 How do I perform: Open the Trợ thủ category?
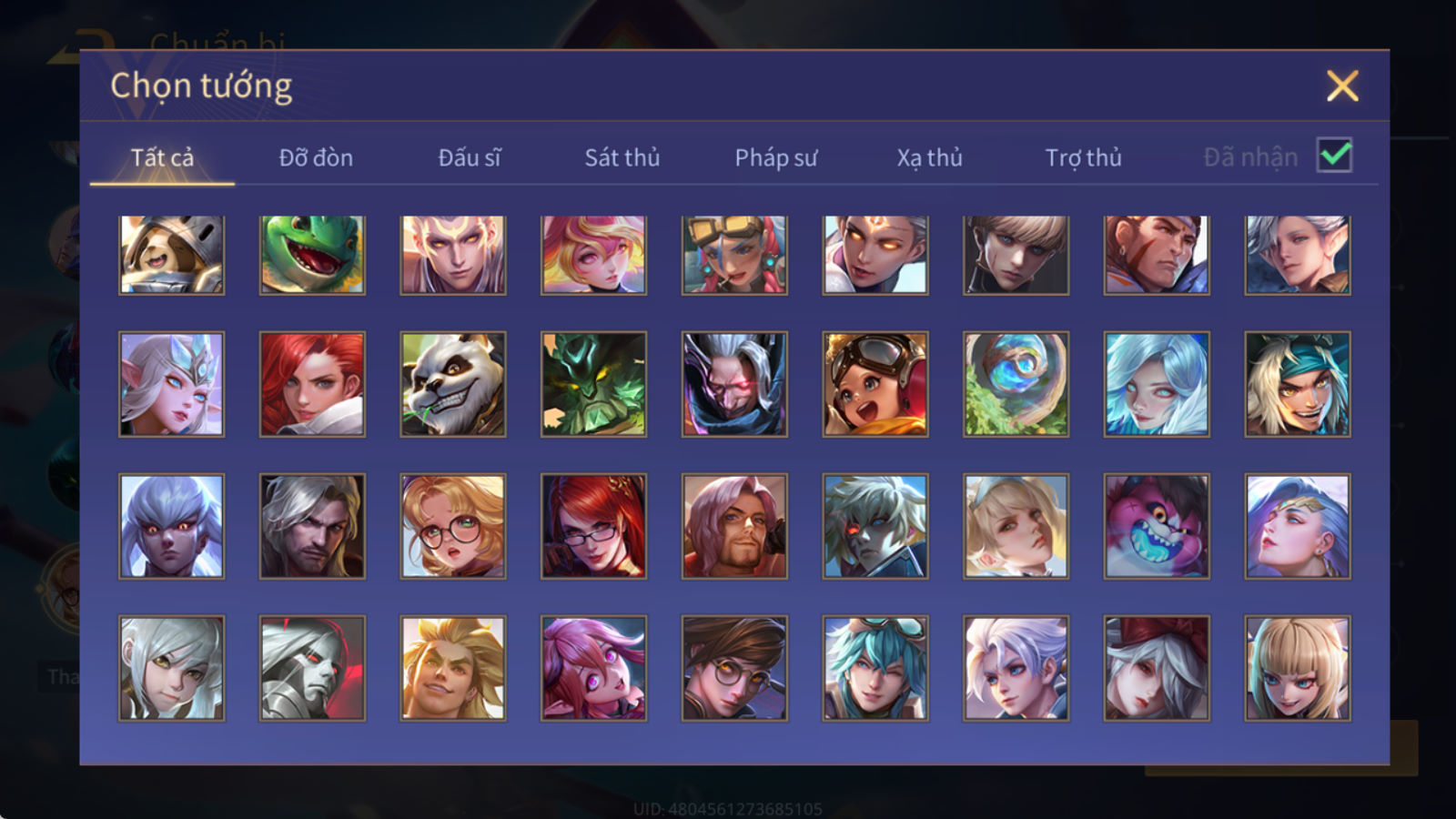tap(1083, 157)
